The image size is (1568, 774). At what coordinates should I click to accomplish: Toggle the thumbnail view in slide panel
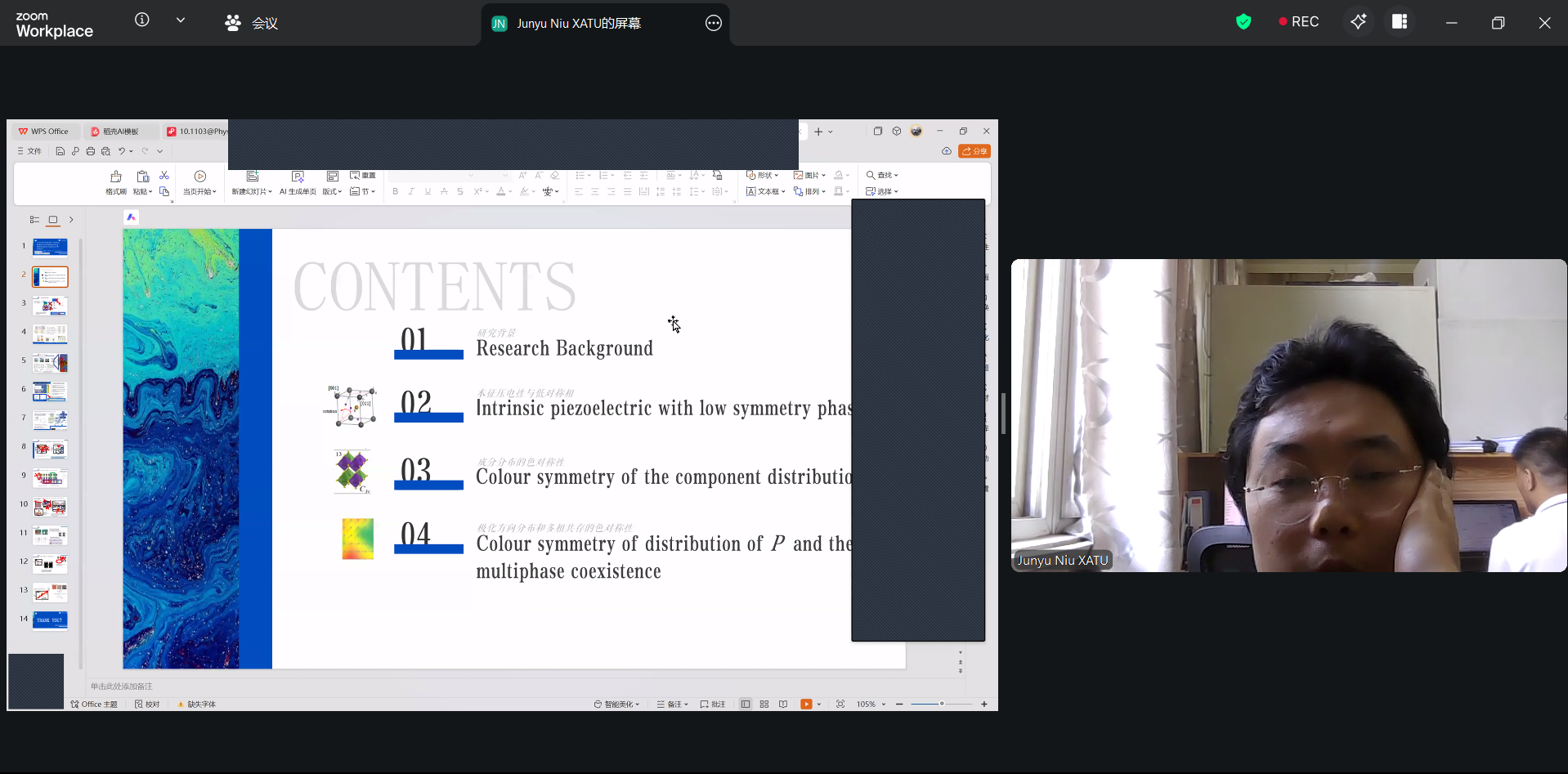click(53, 220)
